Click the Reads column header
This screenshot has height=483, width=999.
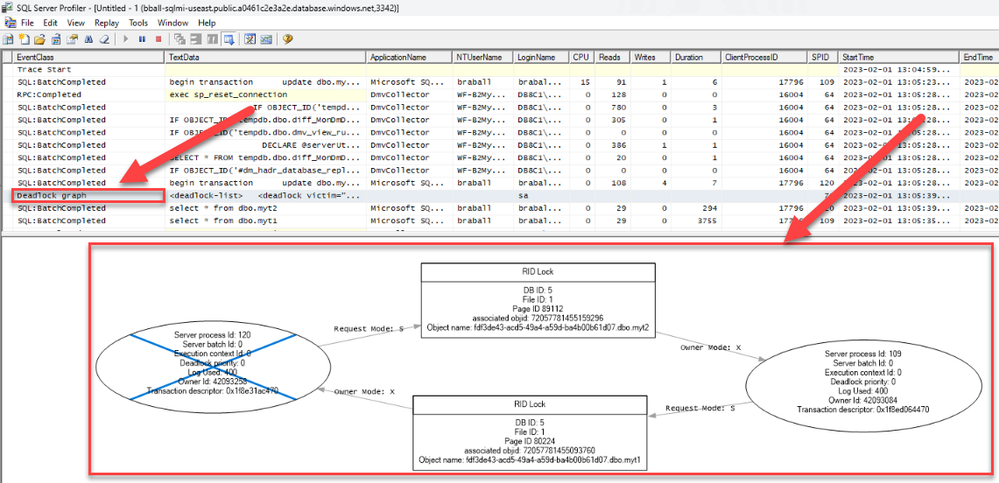click(x=613, y=57)
